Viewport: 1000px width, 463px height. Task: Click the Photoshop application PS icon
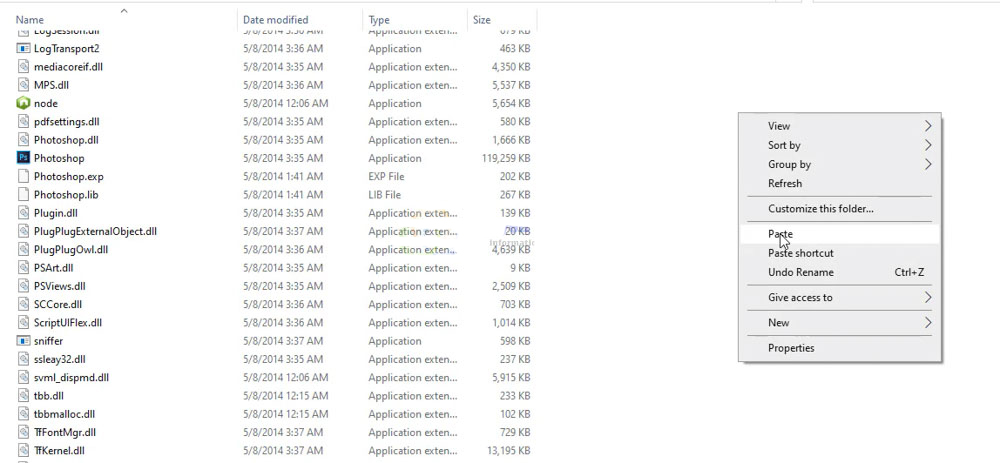[x=23, y=158]
